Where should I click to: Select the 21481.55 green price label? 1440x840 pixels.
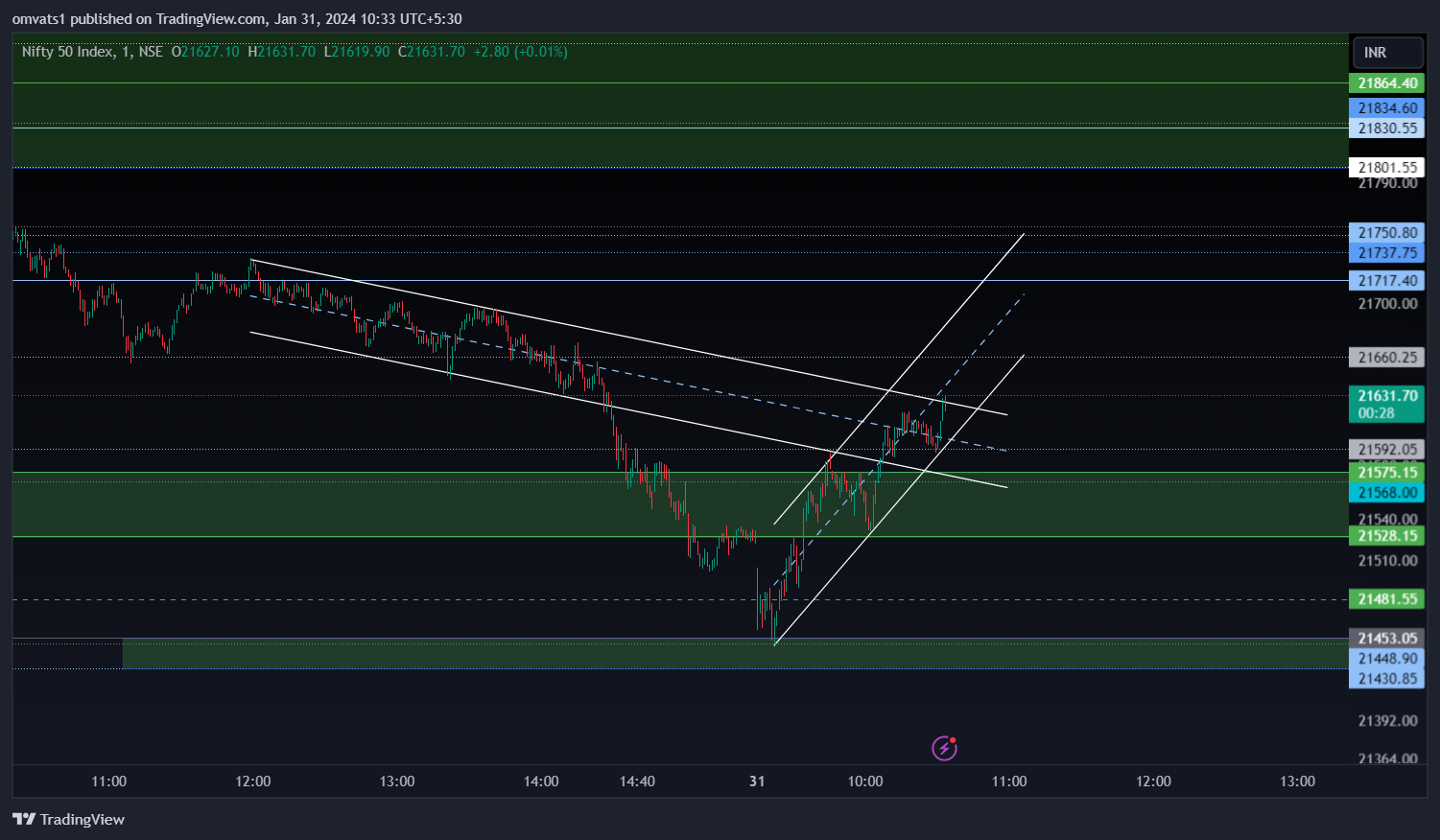1386,599
